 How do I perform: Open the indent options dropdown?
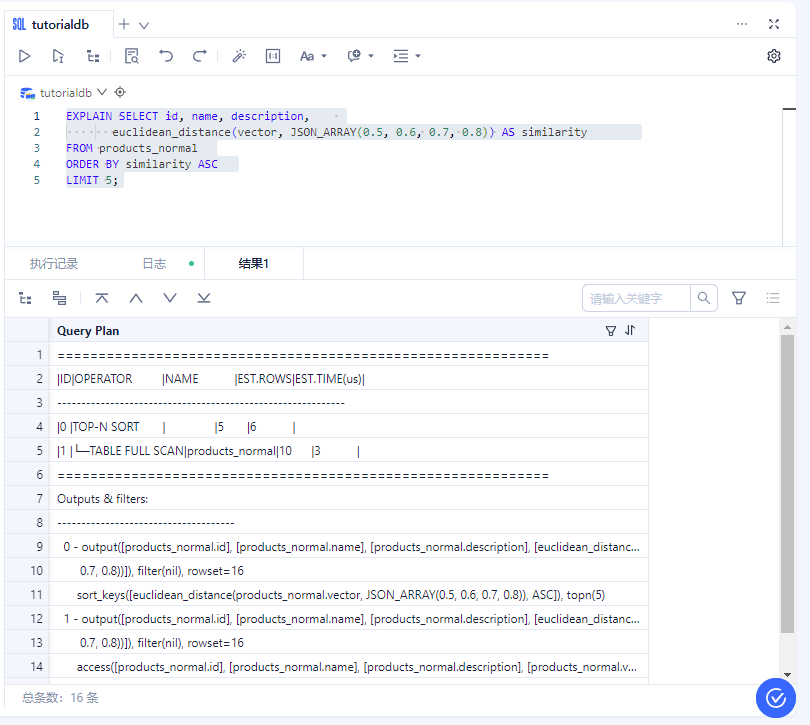[407, 56]
